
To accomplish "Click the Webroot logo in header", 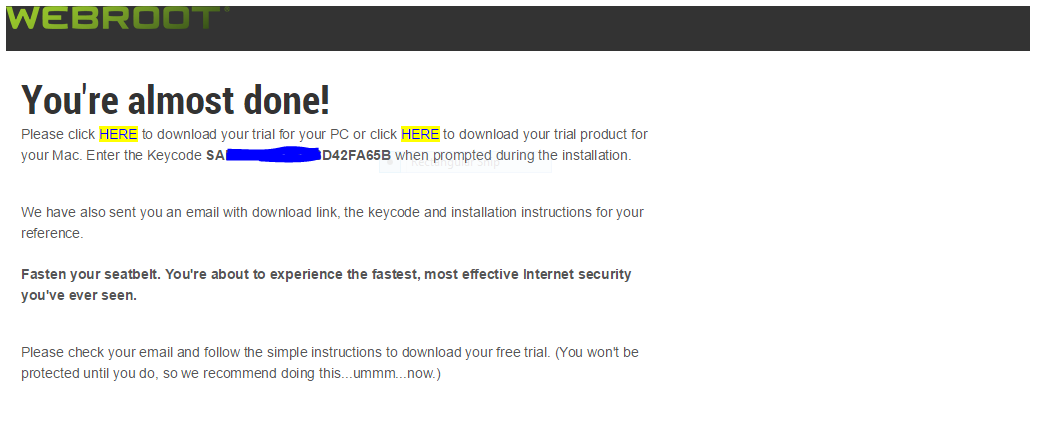I will (115, 18).
